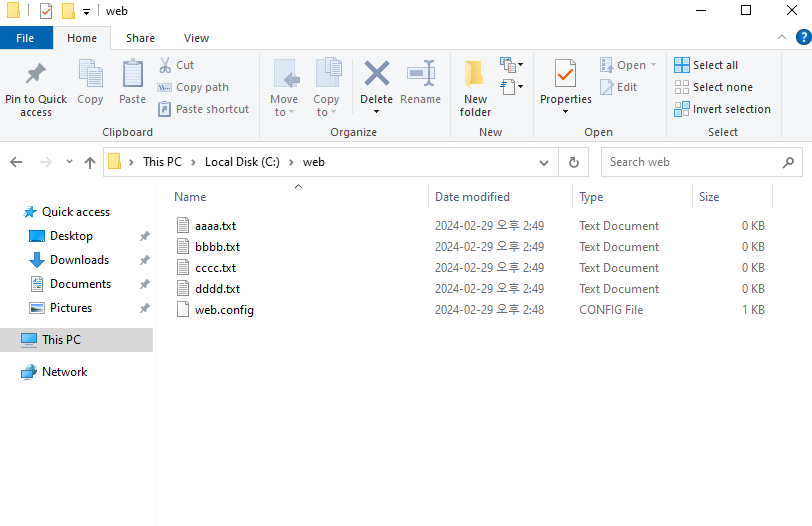Click This PC in address bar
Viewport: 812px width, 526px height.
(x=163, y=162)
